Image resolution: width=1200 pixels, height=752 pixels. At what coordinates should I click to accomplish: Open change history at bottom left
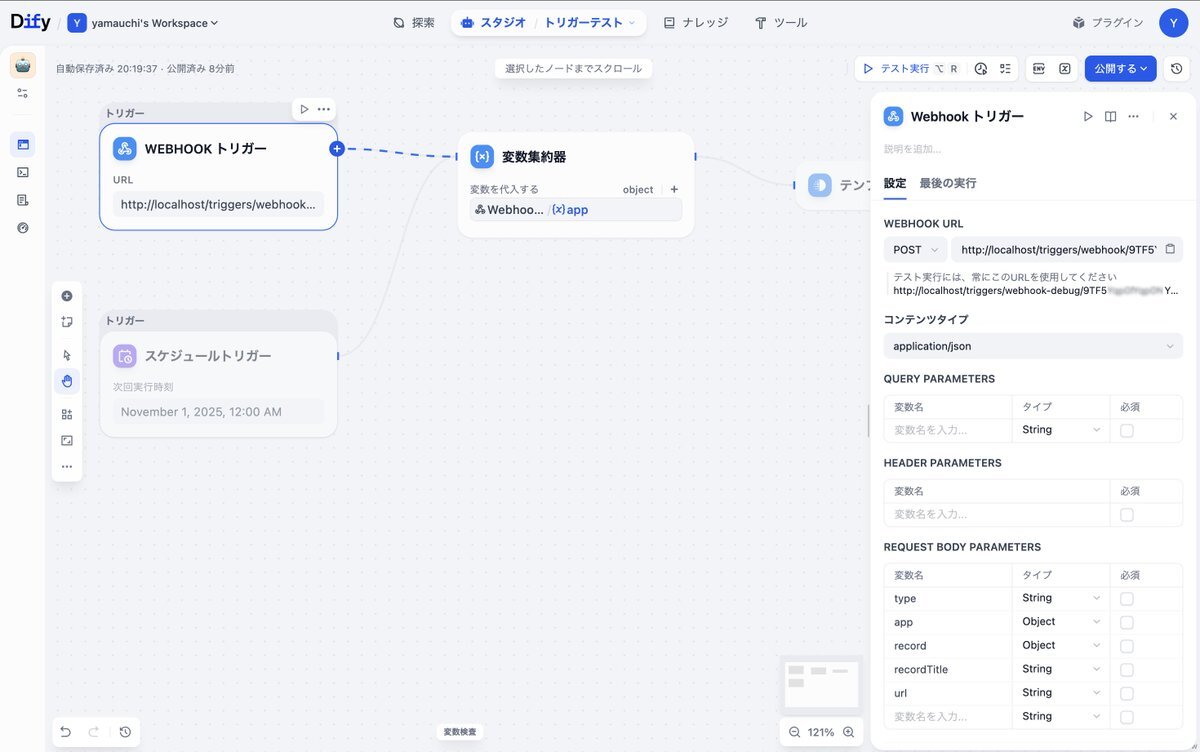click(125, 732)
